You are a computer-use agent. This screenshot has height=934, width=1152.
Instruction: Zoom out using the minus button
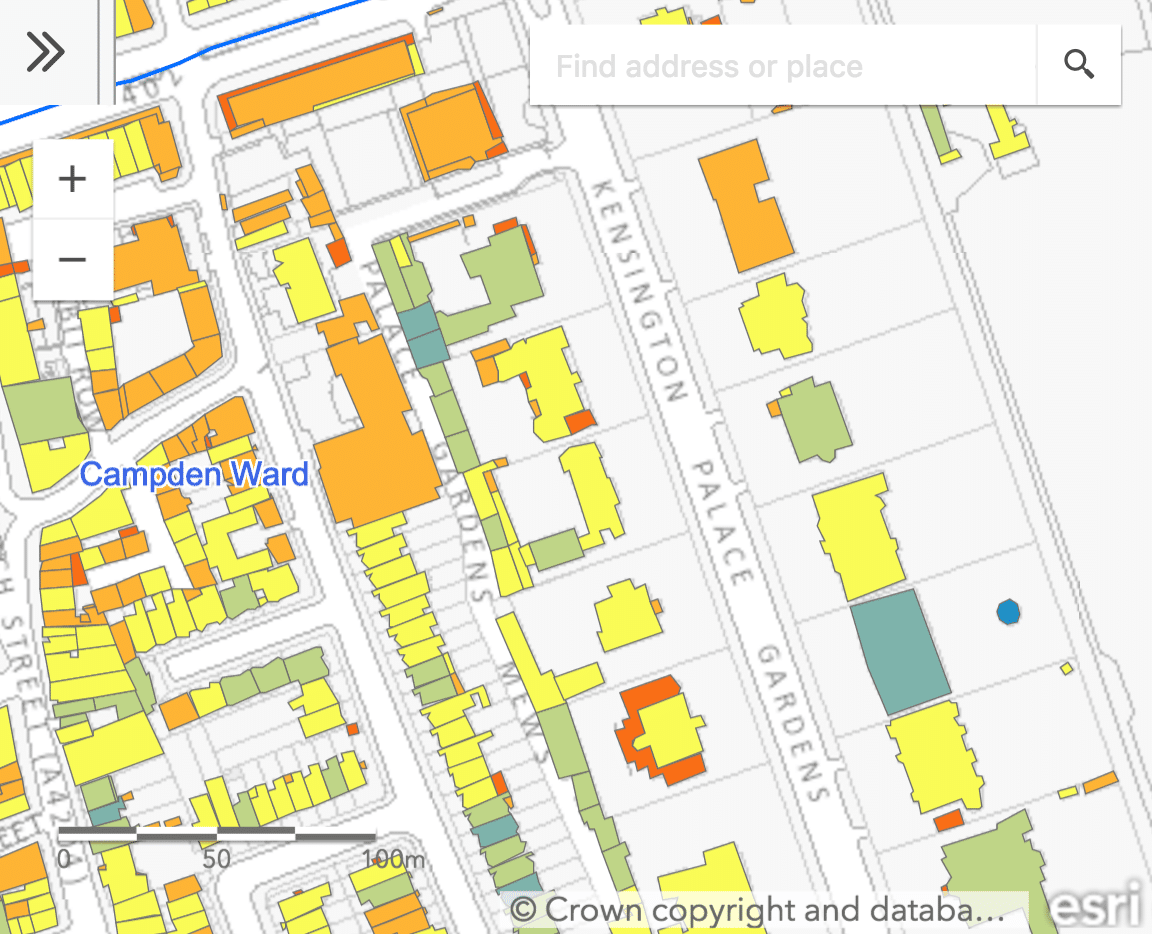tap(72, 260)
